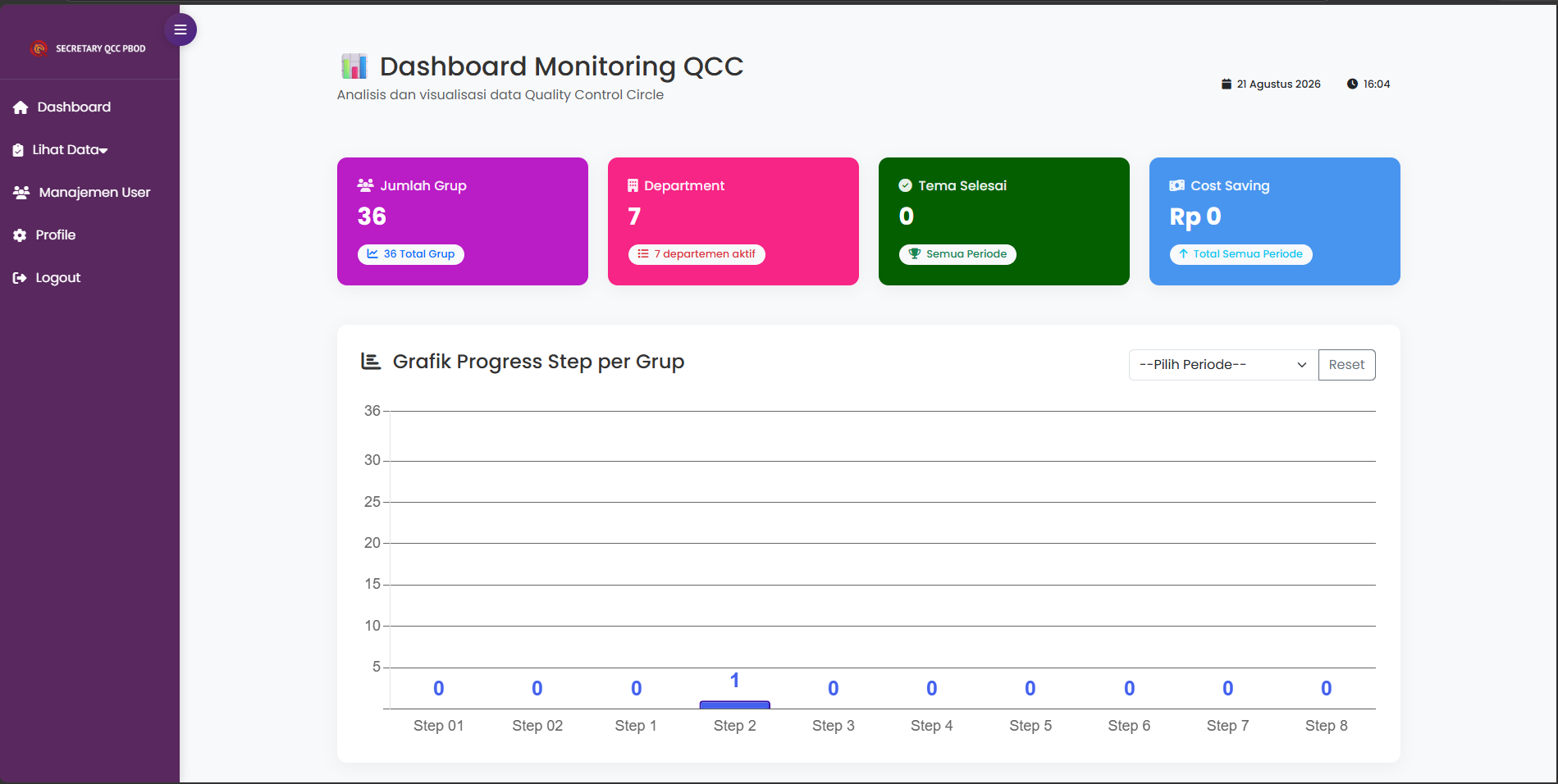Click the number 36 on Jumlah Grup card

[x=372, y=217]
